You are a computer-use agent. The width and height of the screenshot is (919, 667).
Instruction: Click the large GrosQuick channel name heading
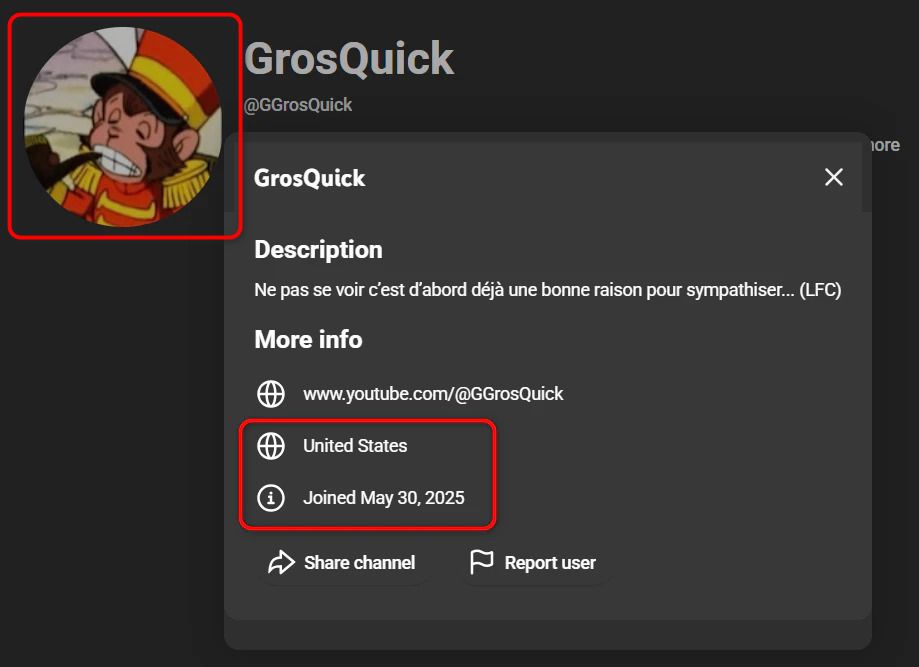(349, 59)
